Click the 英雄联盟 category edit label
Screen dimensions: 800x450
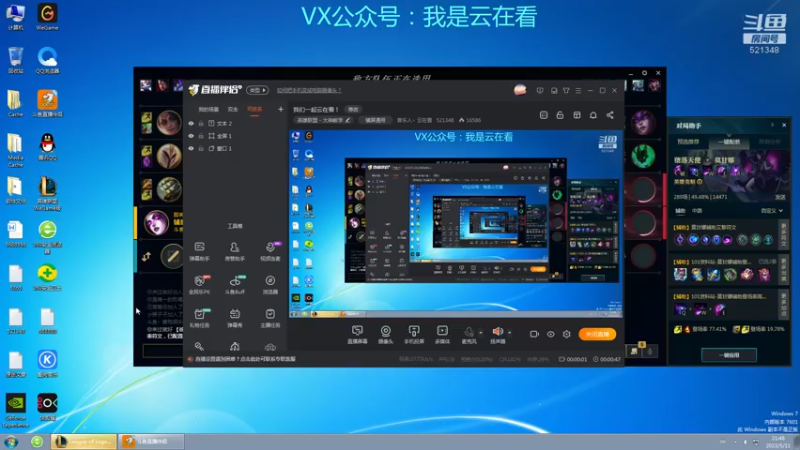point(323,120)
